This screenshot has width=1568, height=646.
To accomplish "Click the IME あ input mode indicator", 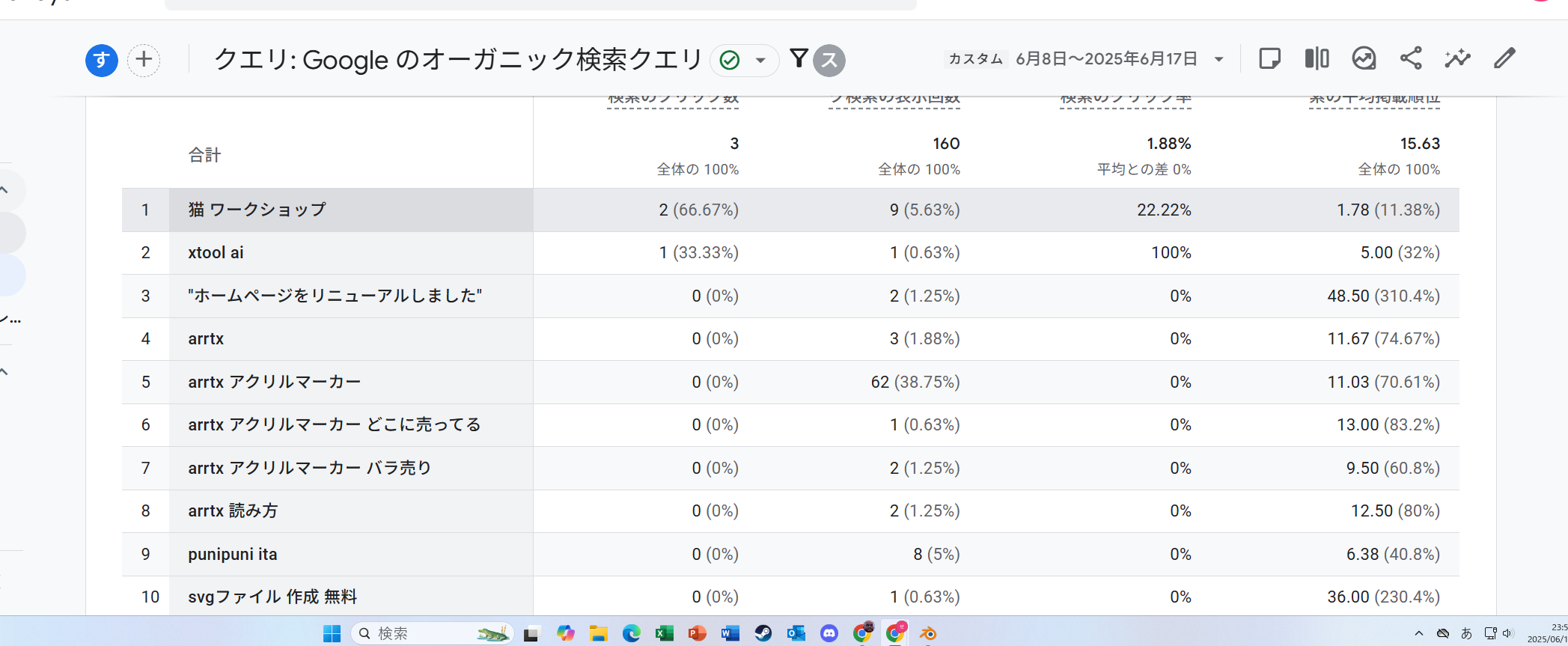I will [1466, 633].
